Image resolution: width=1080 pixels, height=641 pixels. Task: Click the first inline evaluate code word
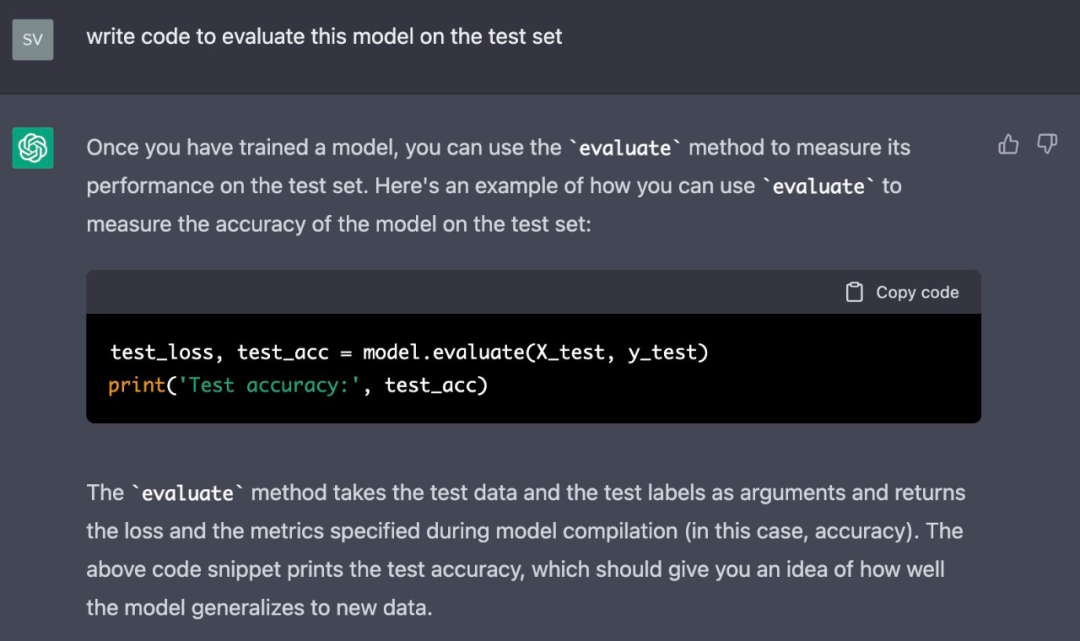625,148
